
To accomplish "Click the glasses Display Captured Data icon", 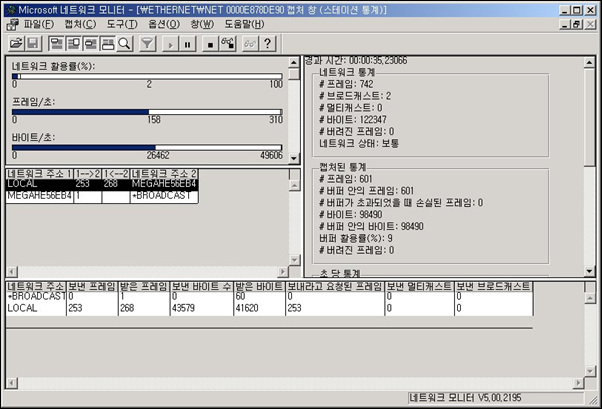I will tap(250, 43).
